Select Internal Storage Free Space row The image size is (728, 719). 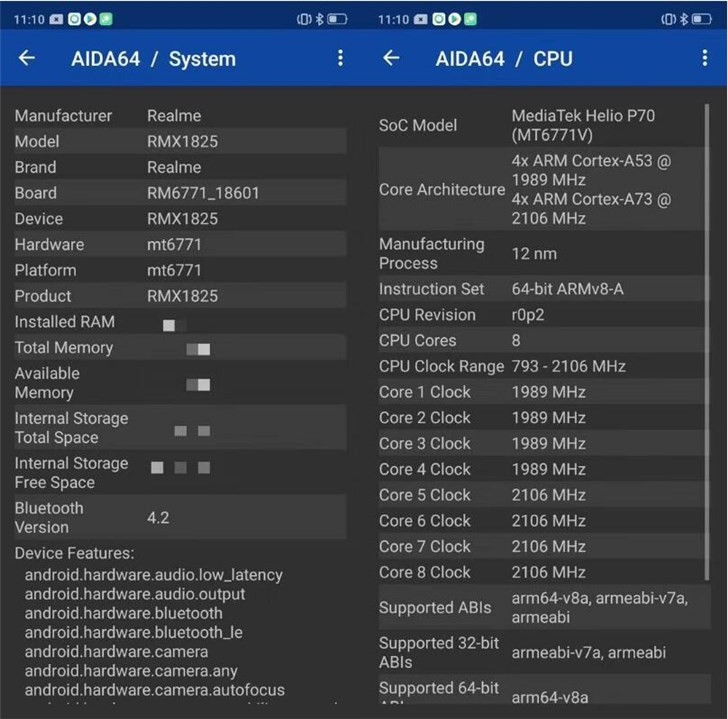click(180, 473)
